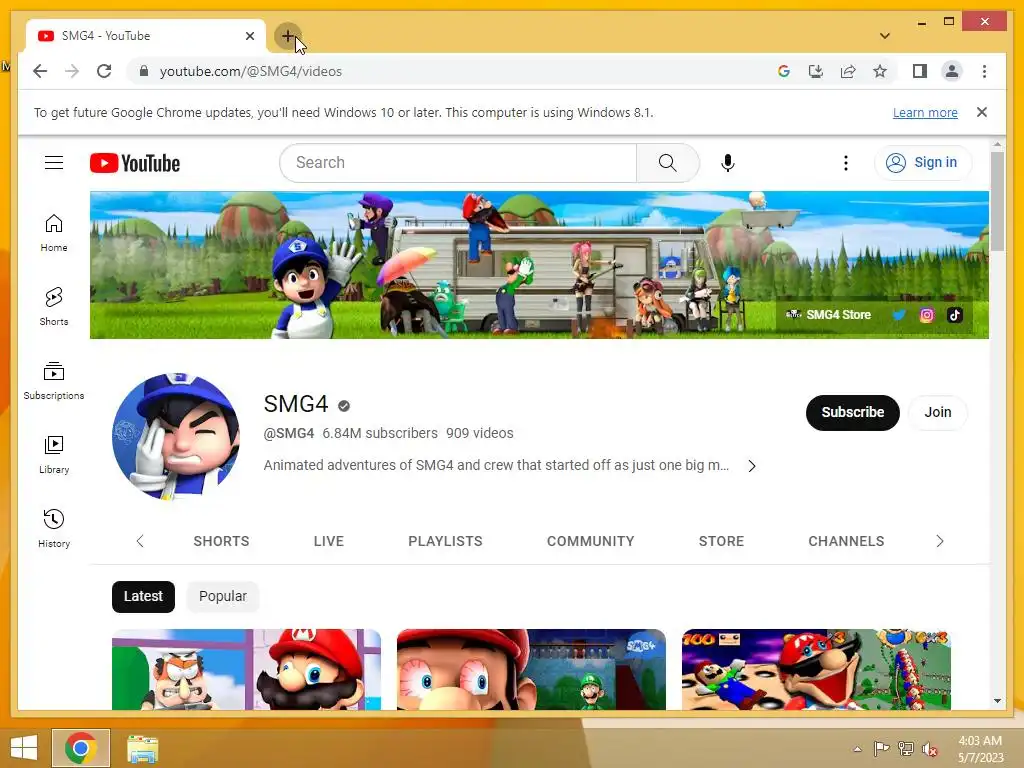Click the Install app icon in address bar
Screen dimensions: 1024x768
[816, 71]
